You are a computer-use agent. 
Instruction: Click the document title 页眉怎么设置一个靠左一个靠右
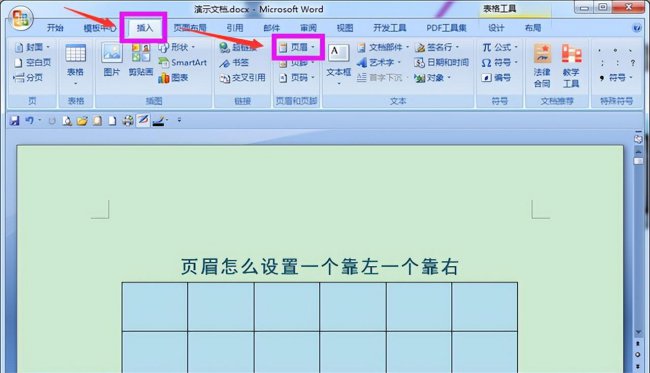[320, 266]
